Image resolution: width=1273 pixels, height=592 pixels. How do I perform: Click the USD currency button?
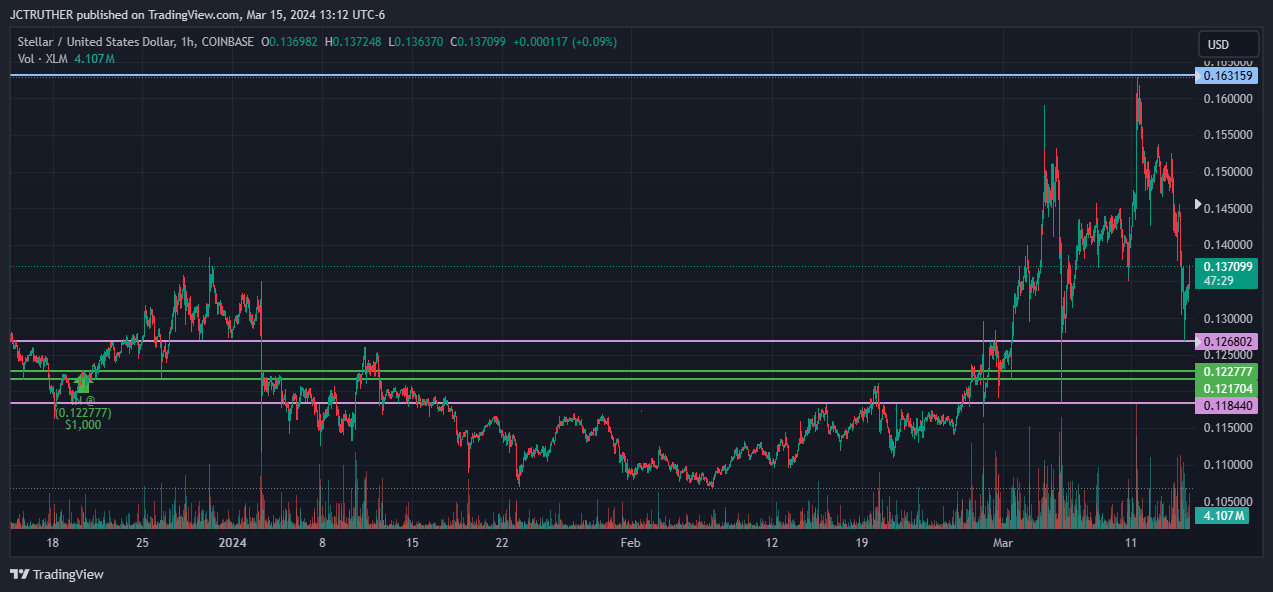1228,44
